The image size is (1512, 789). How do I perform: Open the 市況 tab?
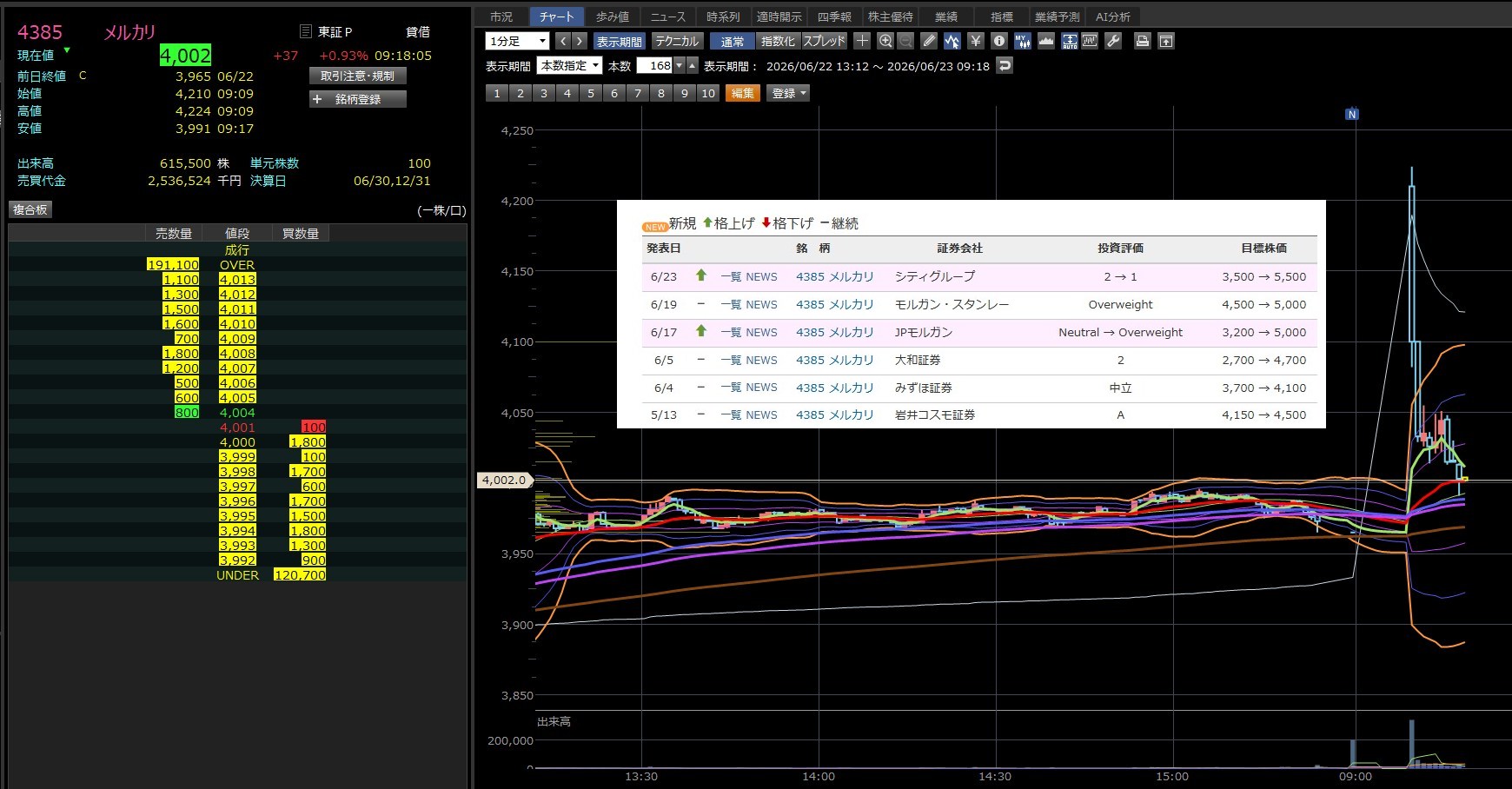point(501,17)
